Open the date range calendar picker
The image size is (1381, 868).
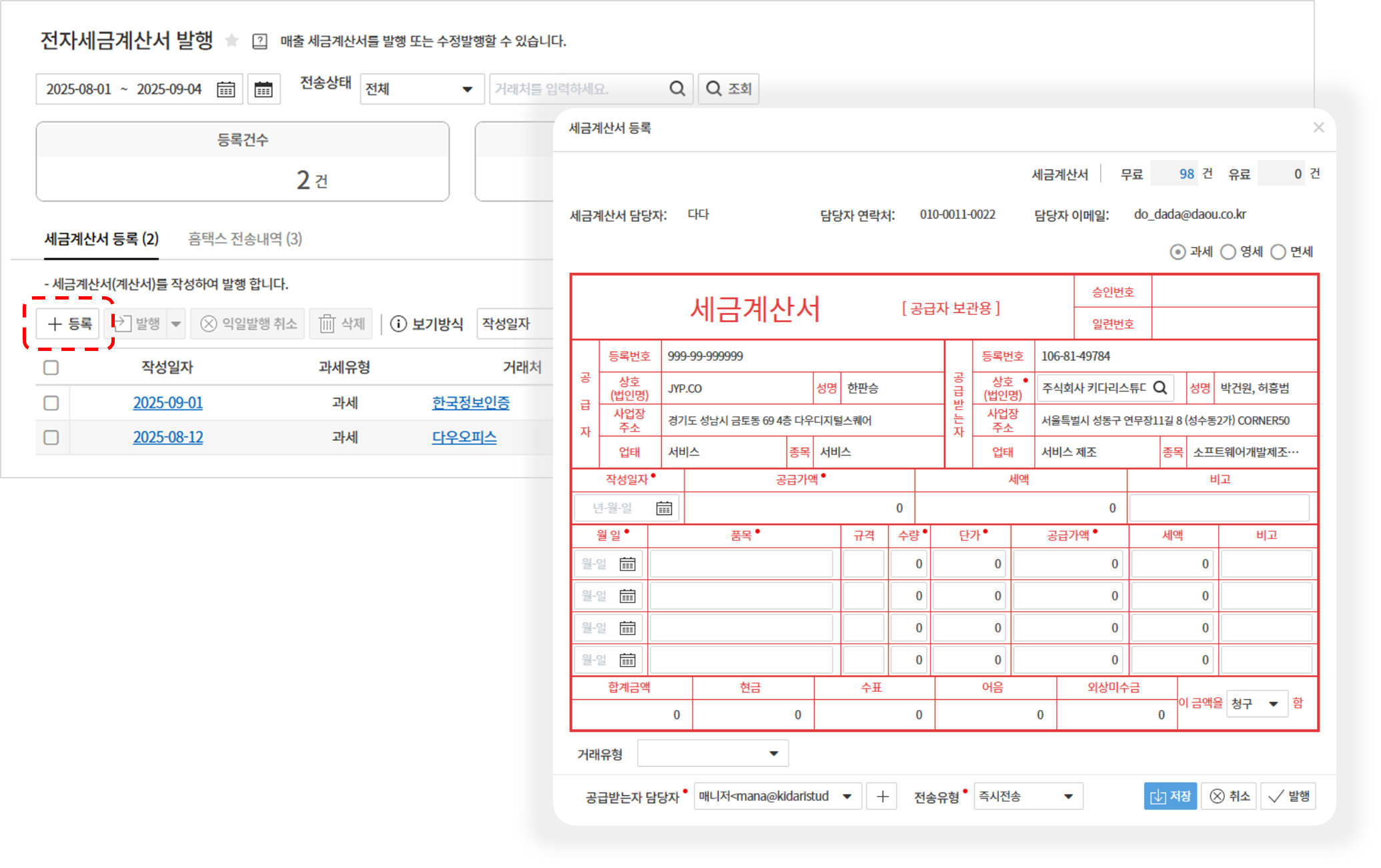pos(225,89)
